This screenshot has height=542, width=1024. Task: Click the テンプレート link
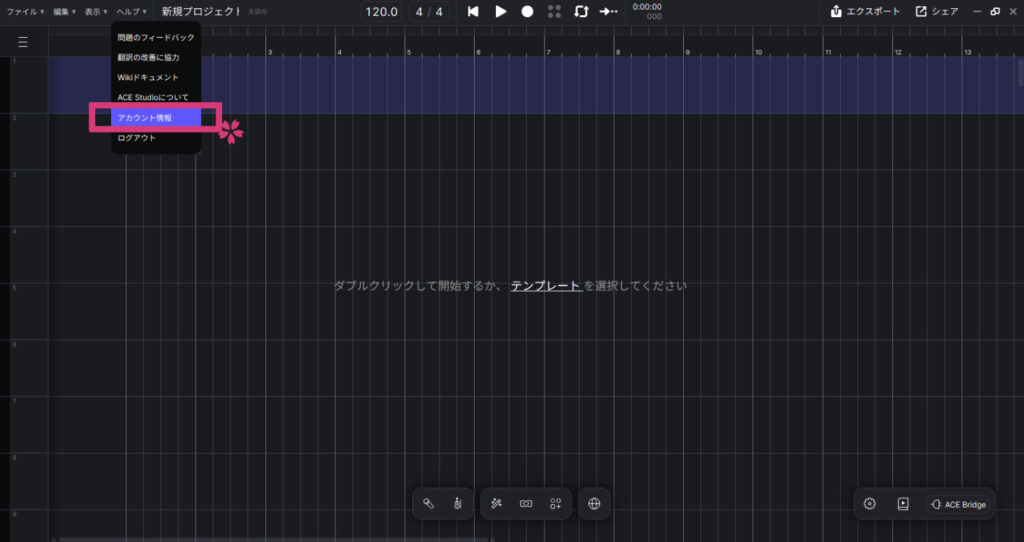[546, 286]
